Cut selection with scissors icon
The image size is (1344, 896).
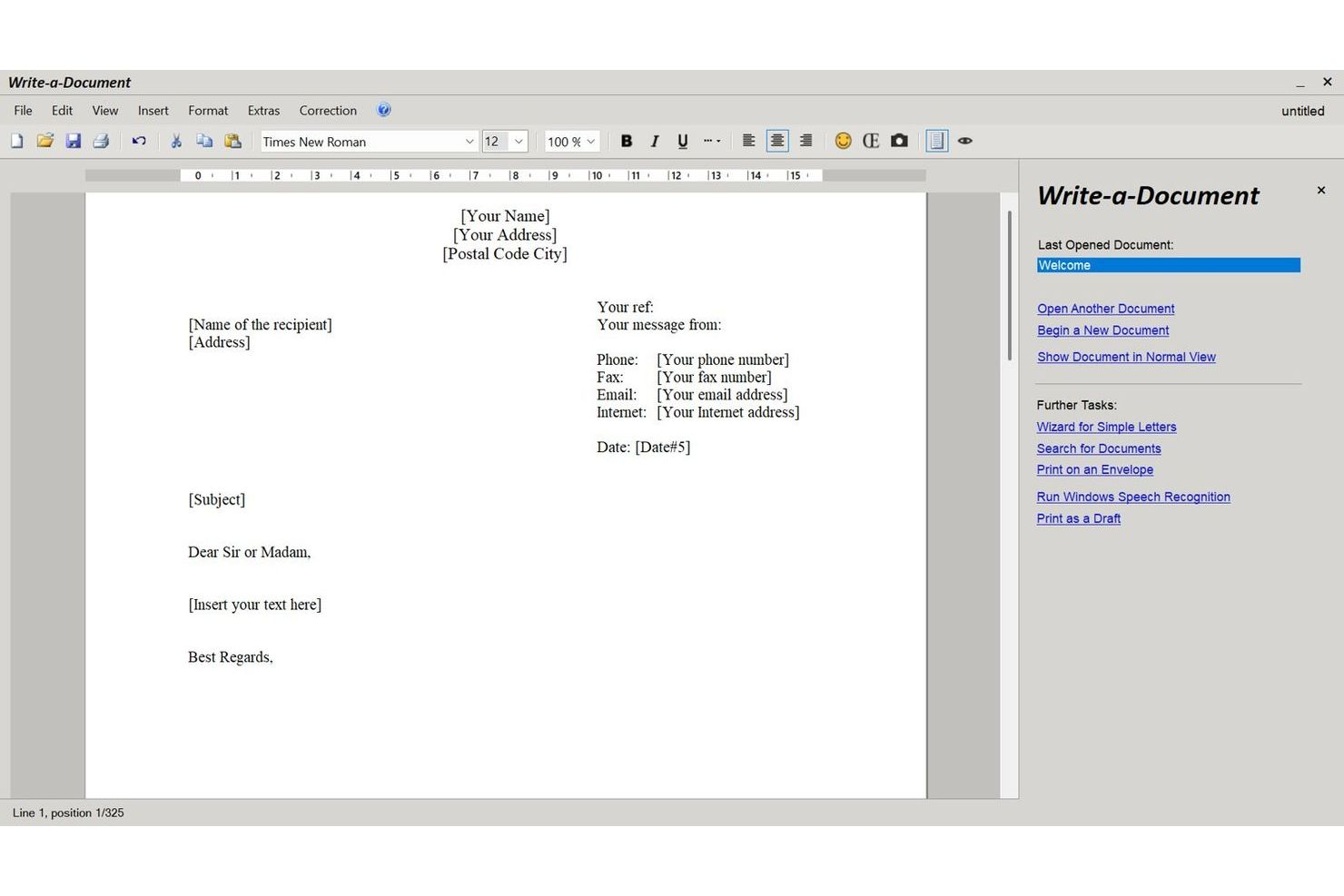[x=177, y=141]
